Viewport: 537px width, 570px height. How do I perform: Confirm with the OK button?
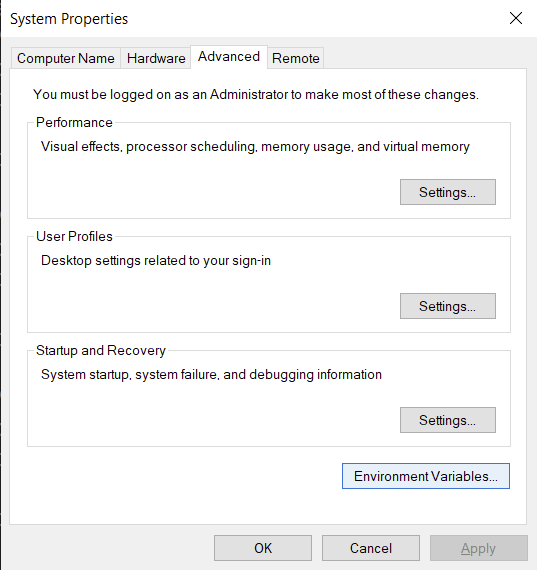[263, 548]
